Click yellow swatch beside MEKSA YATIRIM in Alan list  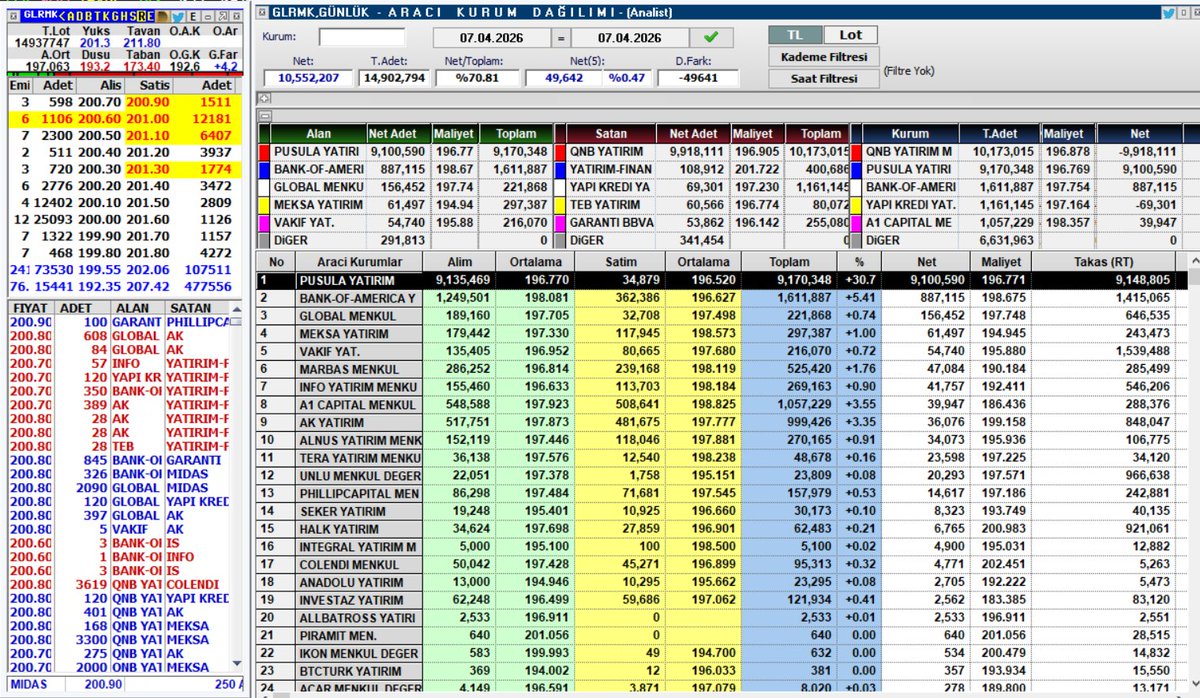(x=264, y=204)
